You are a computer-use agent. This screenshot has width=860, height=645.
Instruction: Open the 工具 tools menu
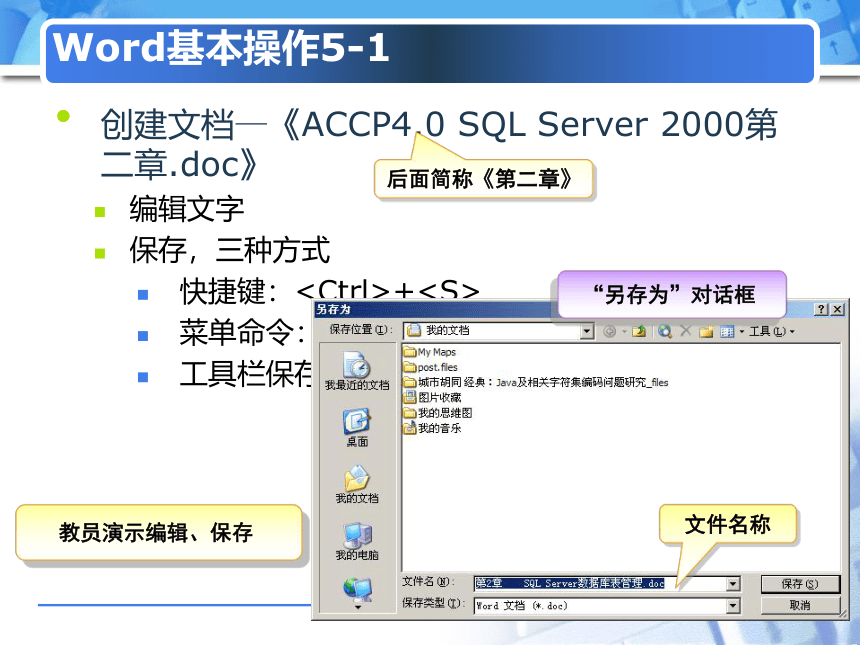click(x=771, y=331)
